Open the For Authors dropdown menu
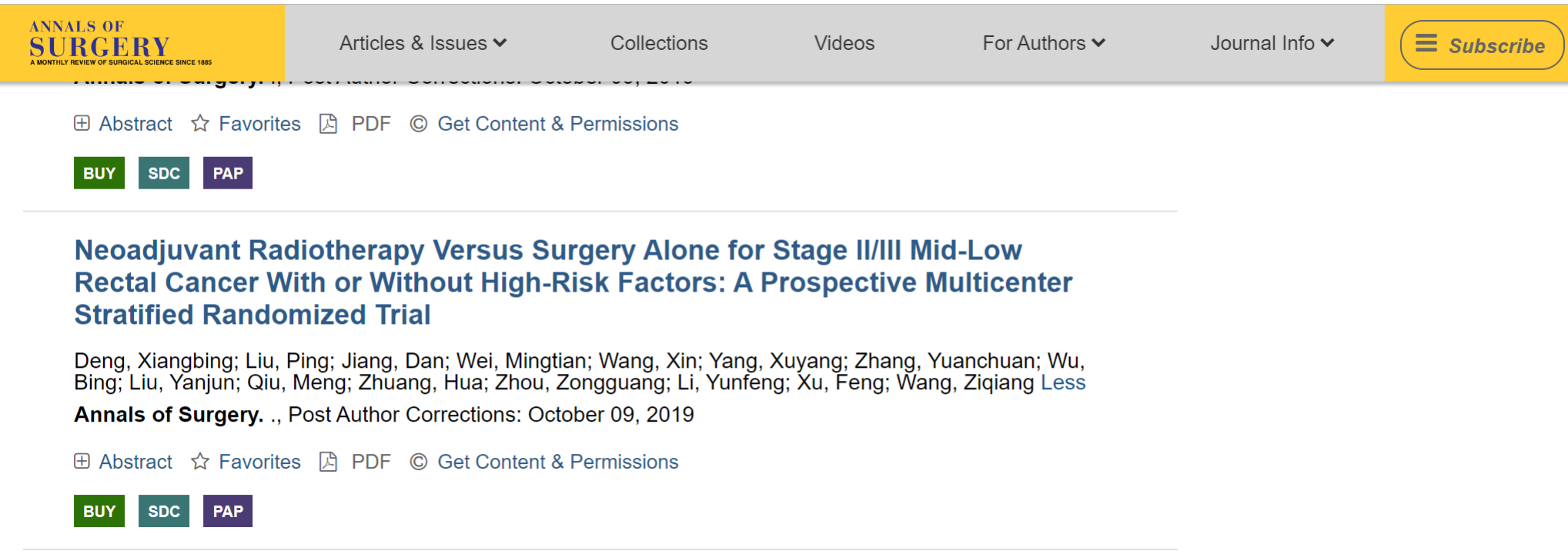 point(1043,43)
